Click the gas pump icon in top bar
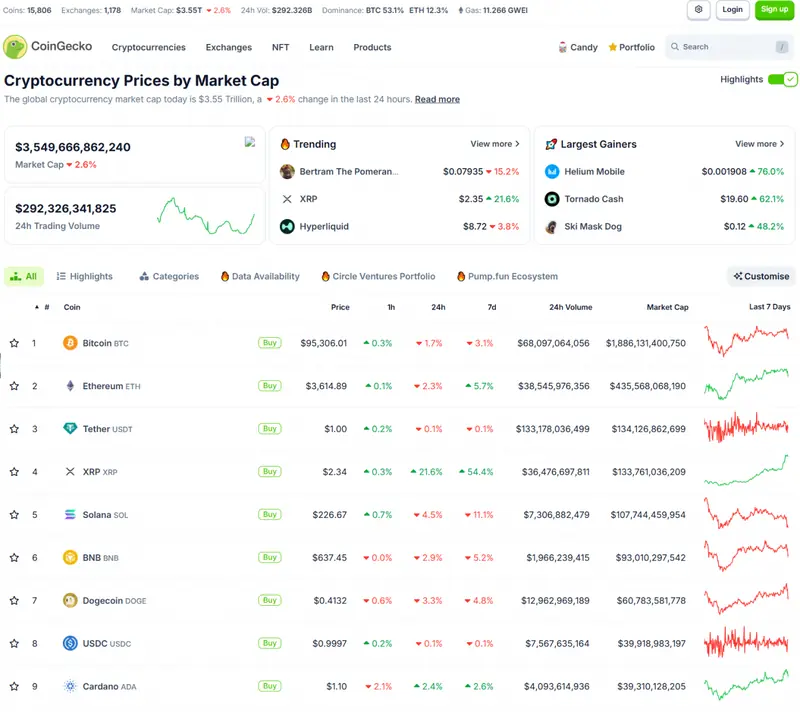The width and height of the screenshot is (800, 712). [x=461, y=10]
